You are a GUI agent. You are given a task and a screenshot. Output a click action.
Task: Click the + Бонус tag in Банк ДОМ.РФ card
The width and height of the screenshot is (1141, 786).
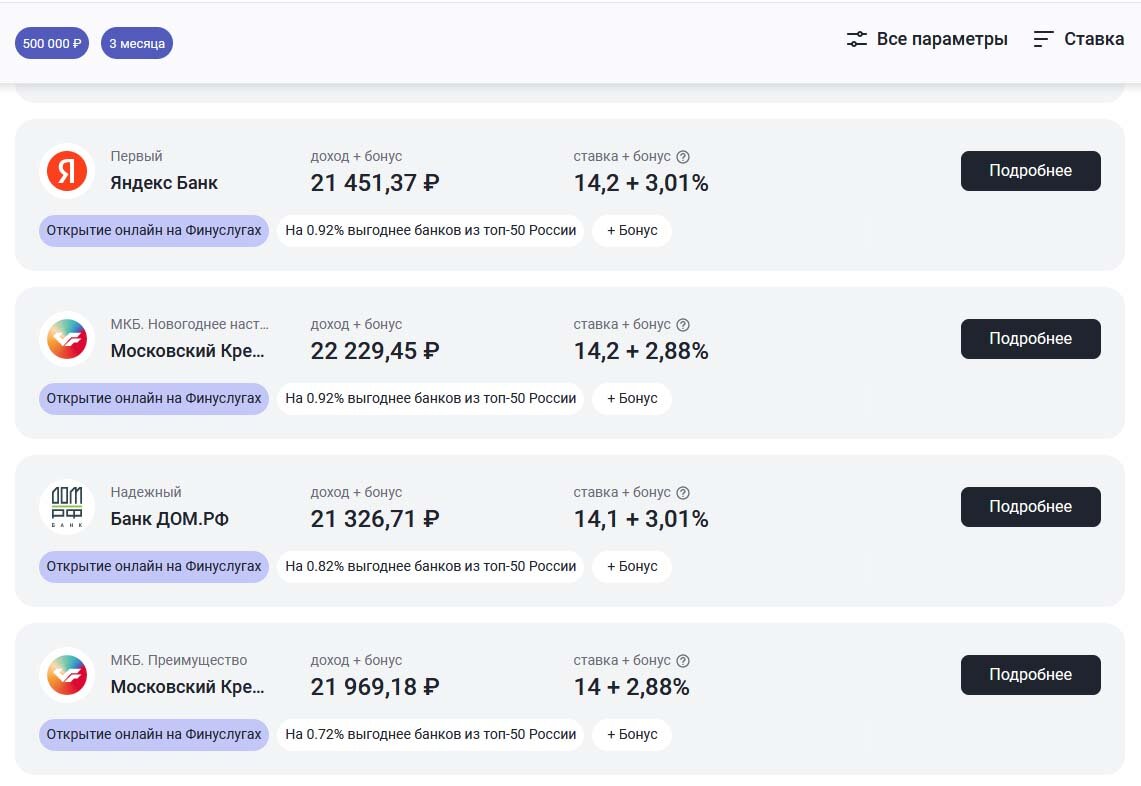632,567
